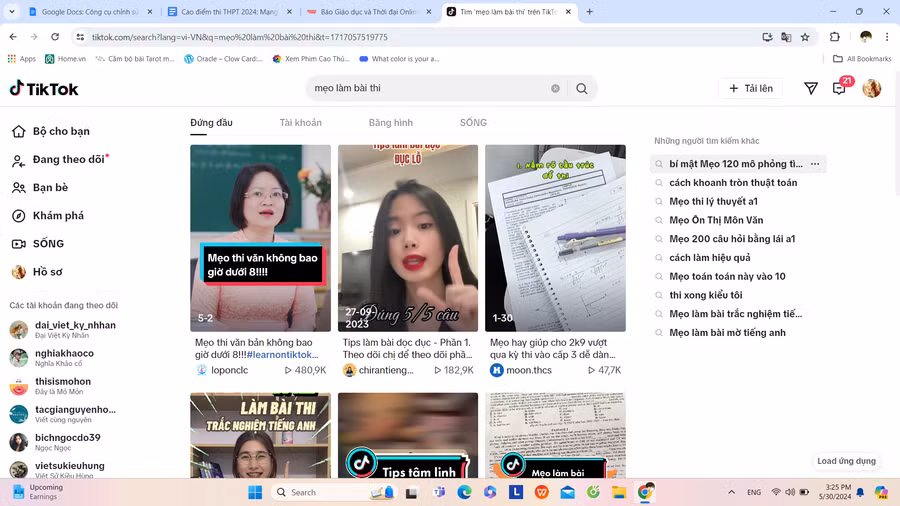Switch to the SỐNG results tab
The height and width of the screenshot is (506, 900).
[x=473, y=123]
